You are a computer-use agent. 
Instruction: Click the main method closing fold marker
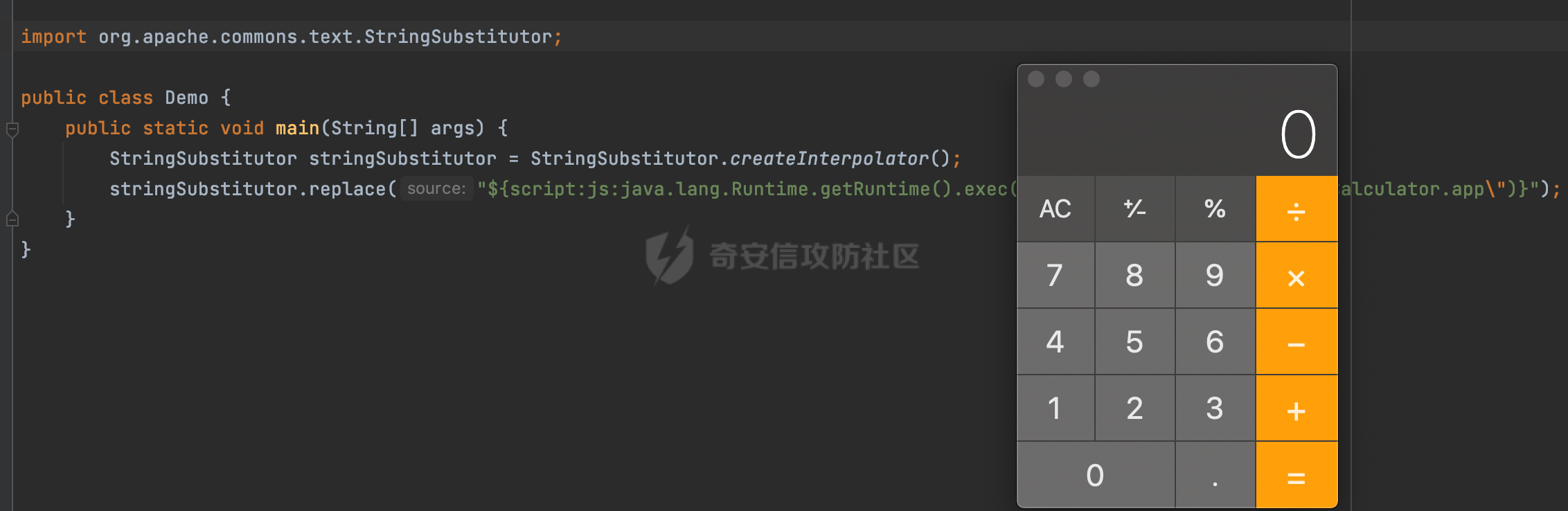point(12,219)
